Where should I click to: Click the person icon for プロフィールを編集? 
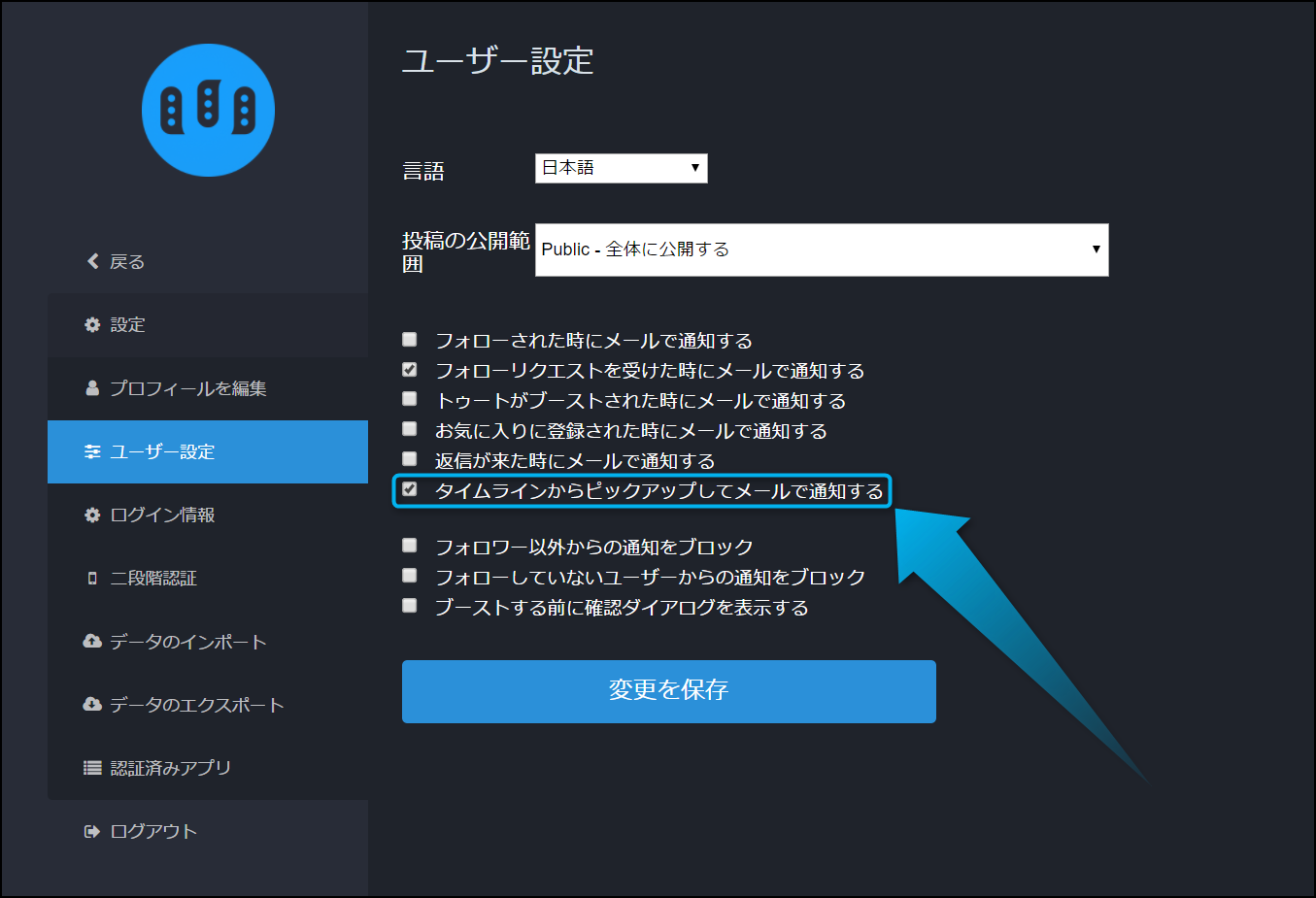point(92,388)
